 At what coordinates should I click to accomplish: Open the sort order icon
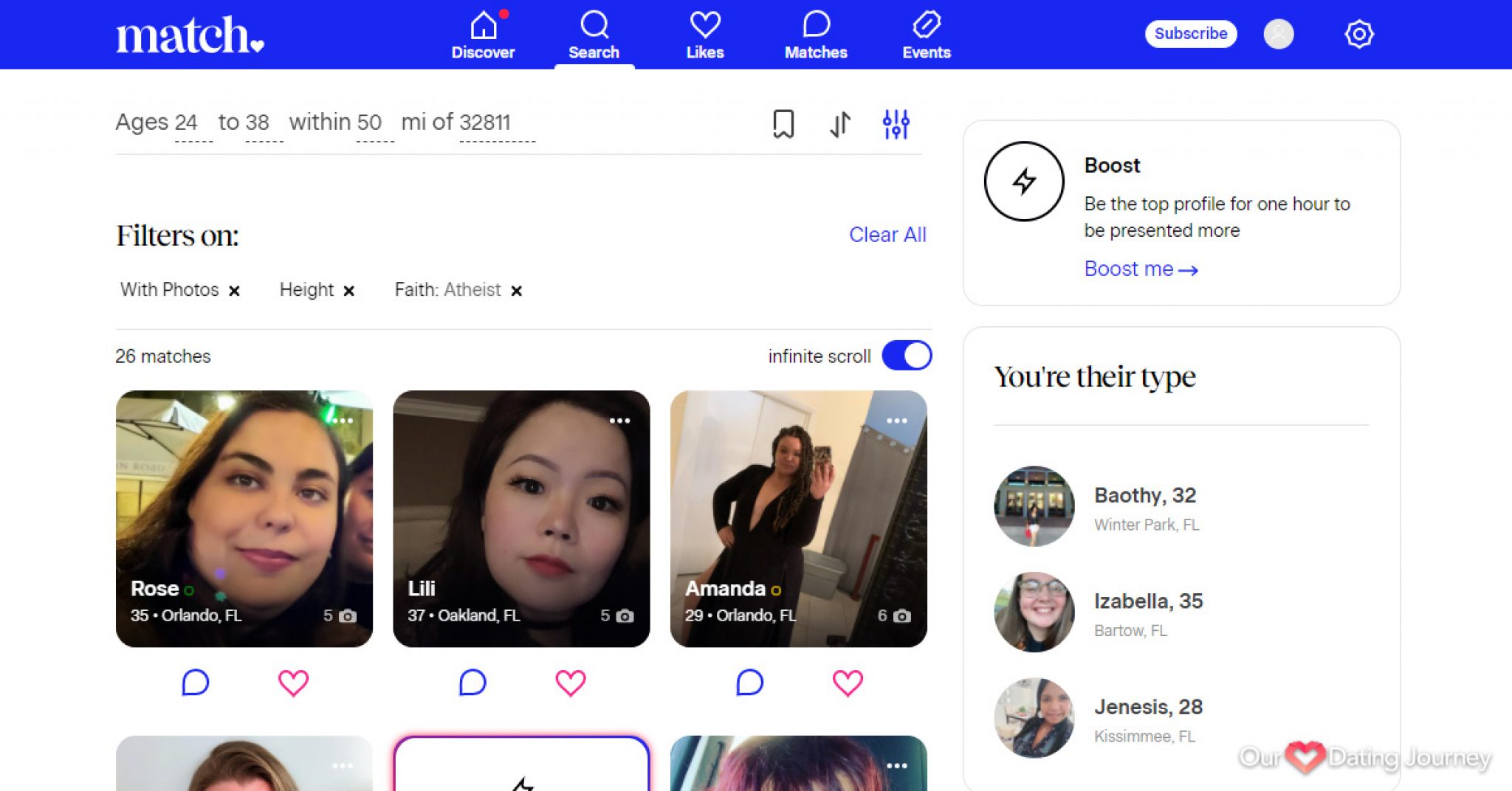(839, 124)
